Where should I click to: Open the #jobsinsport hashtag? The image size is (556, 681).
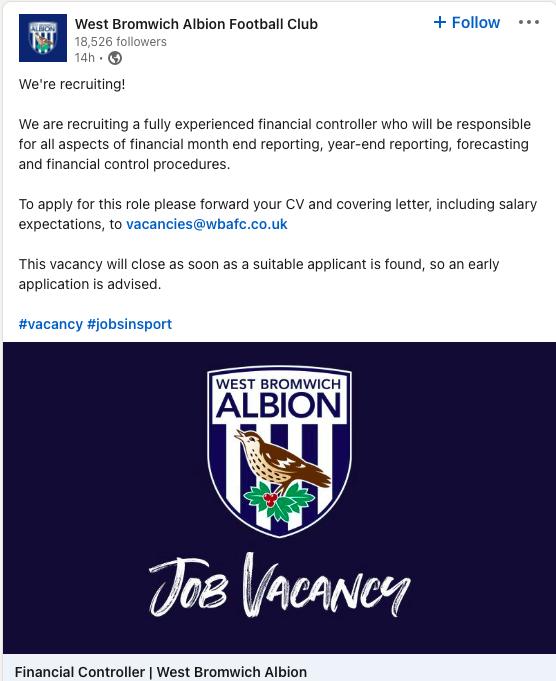click(x=129, y=324)
